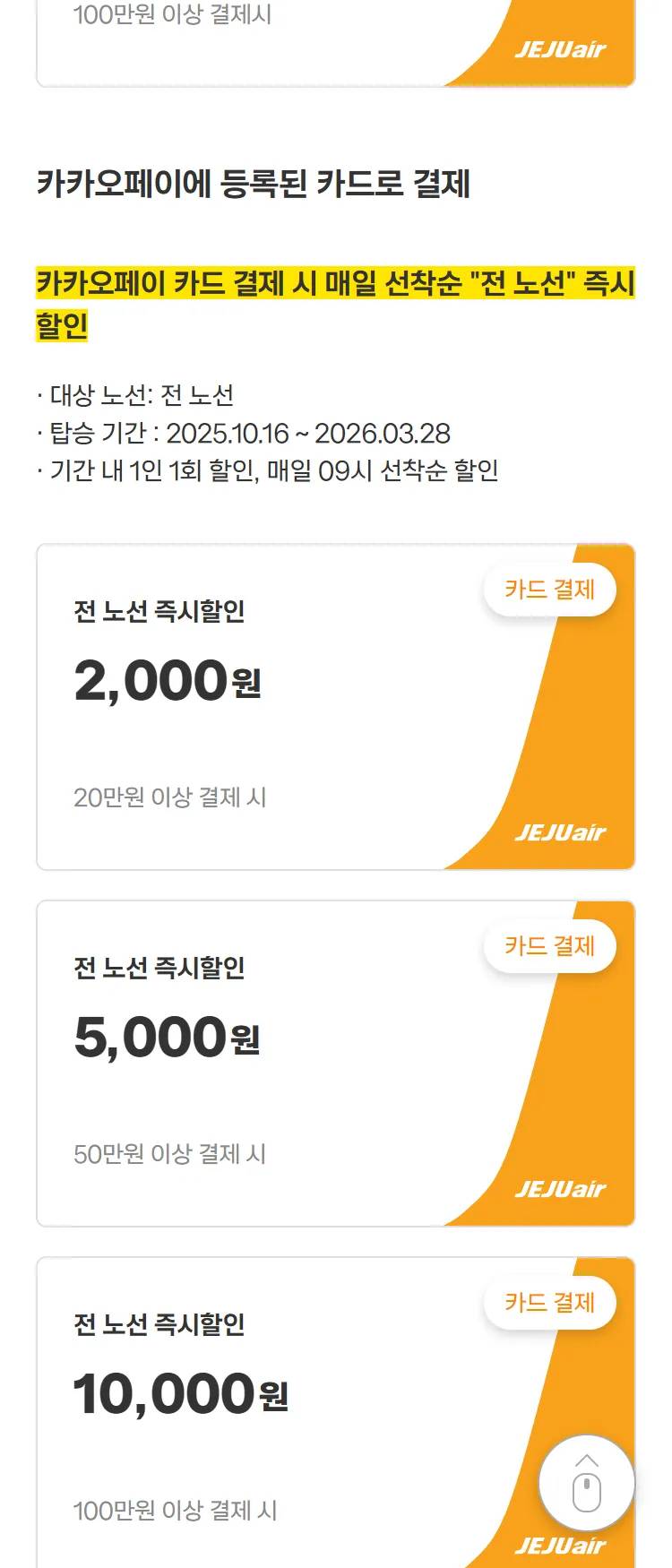The image size is (672, 1568).
Task: Click the 카카오페이에 등록된 카드로 결제 heading
Action: click(x=254, y=184)
